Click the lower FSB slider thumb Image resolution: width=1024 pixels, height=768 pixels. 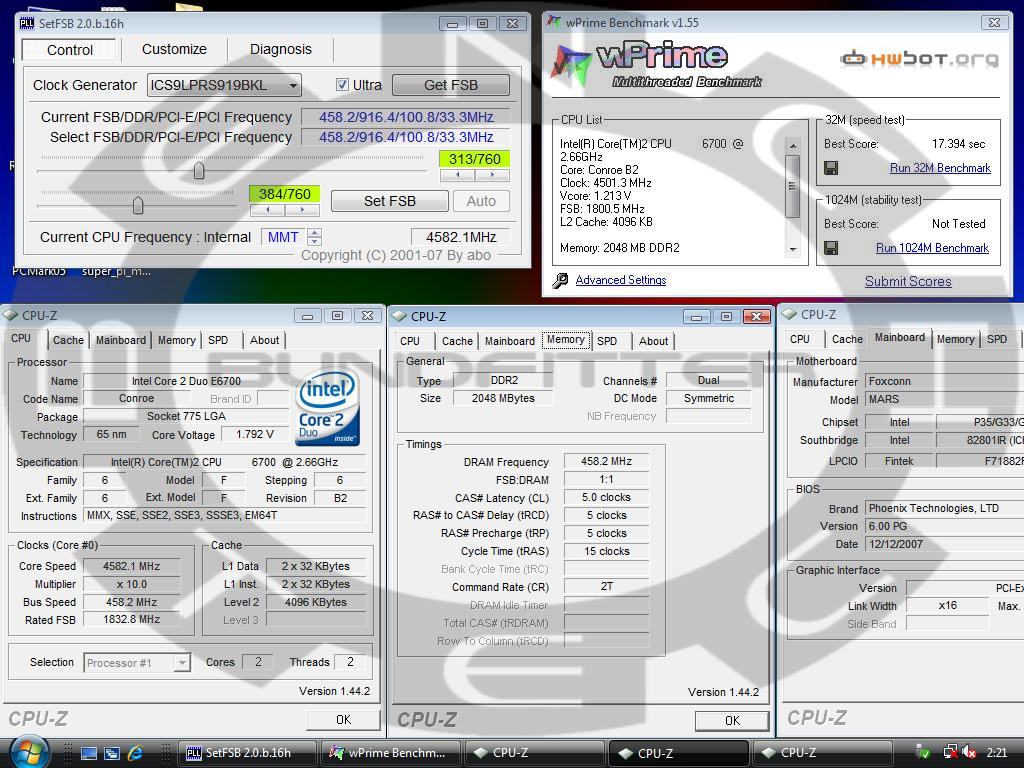tap(138, 206)
